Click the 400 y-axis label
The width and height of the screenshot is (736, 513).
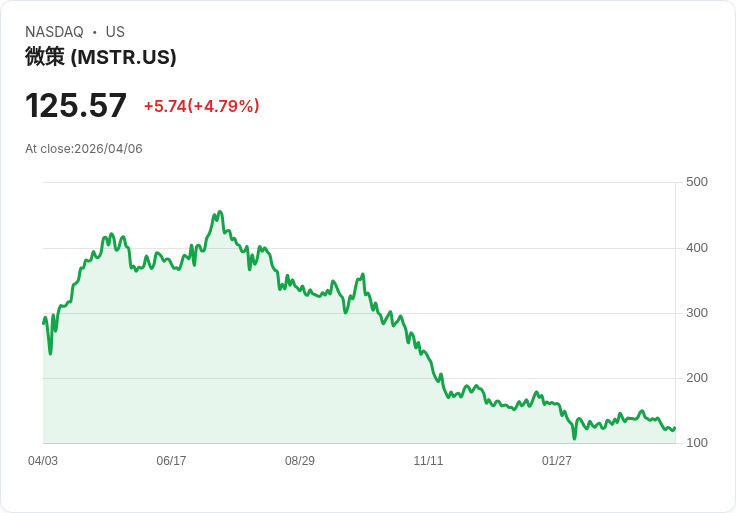(x=697, y=248)
